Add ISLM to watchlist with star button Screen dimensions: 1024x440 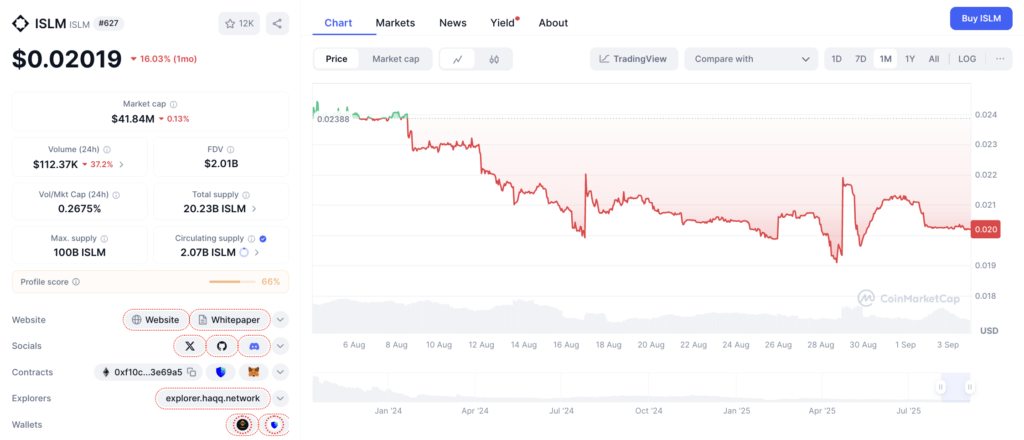[239, 24]
